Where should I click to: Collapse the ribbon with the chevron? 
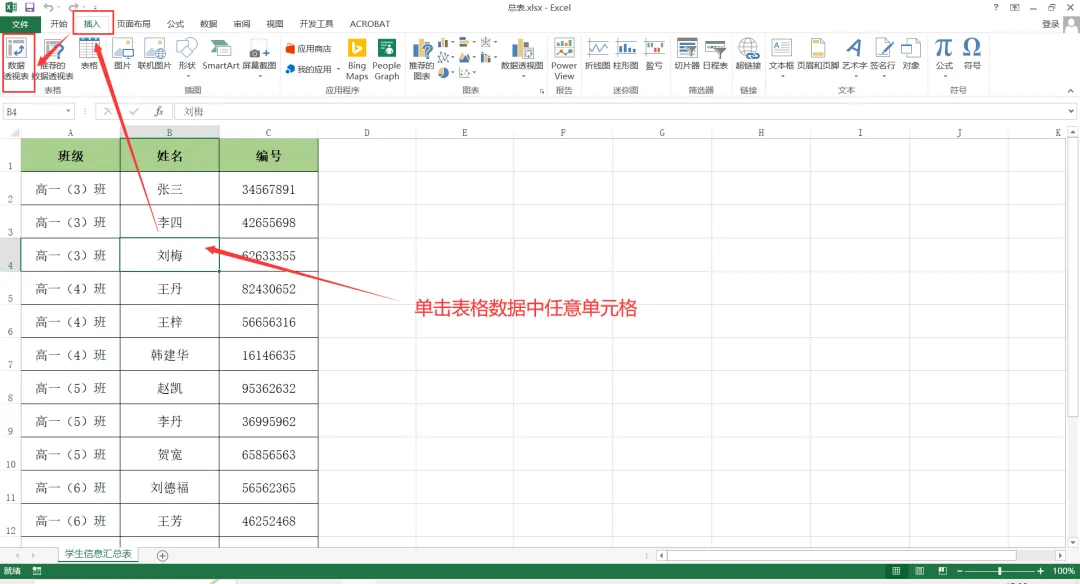click(x=1070, y=91)
